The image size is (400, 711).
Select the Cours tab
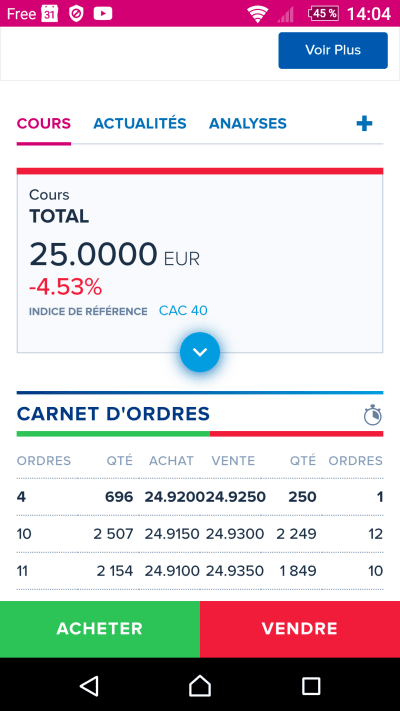point(44,123)
